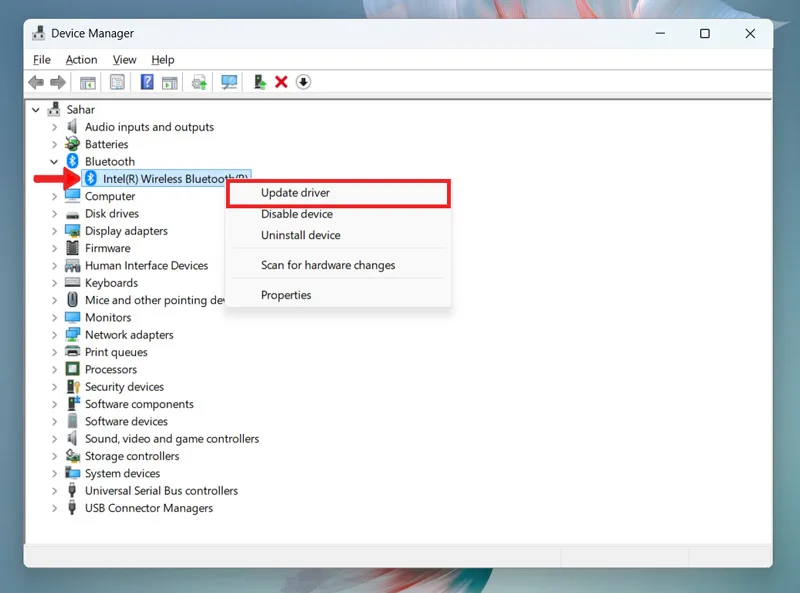800x593 pixels.
Task: Click the red X Uninstall device toolbar icon
Action: click(x=281, y=82)
